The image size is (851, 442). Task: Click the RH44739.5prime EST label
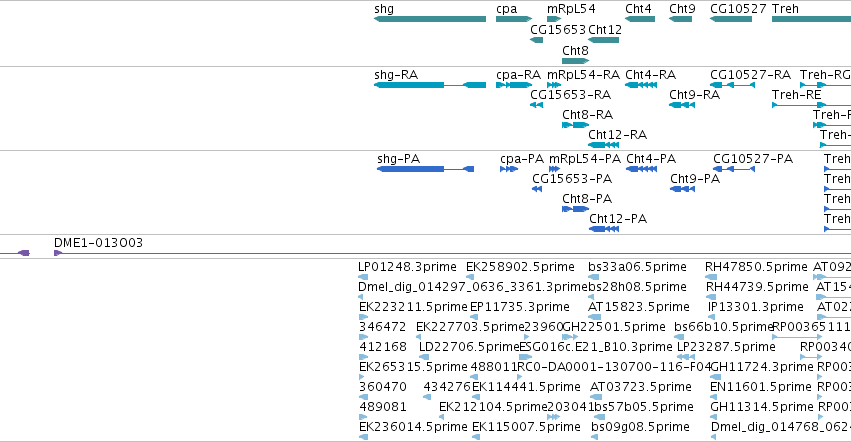(757, 287)
